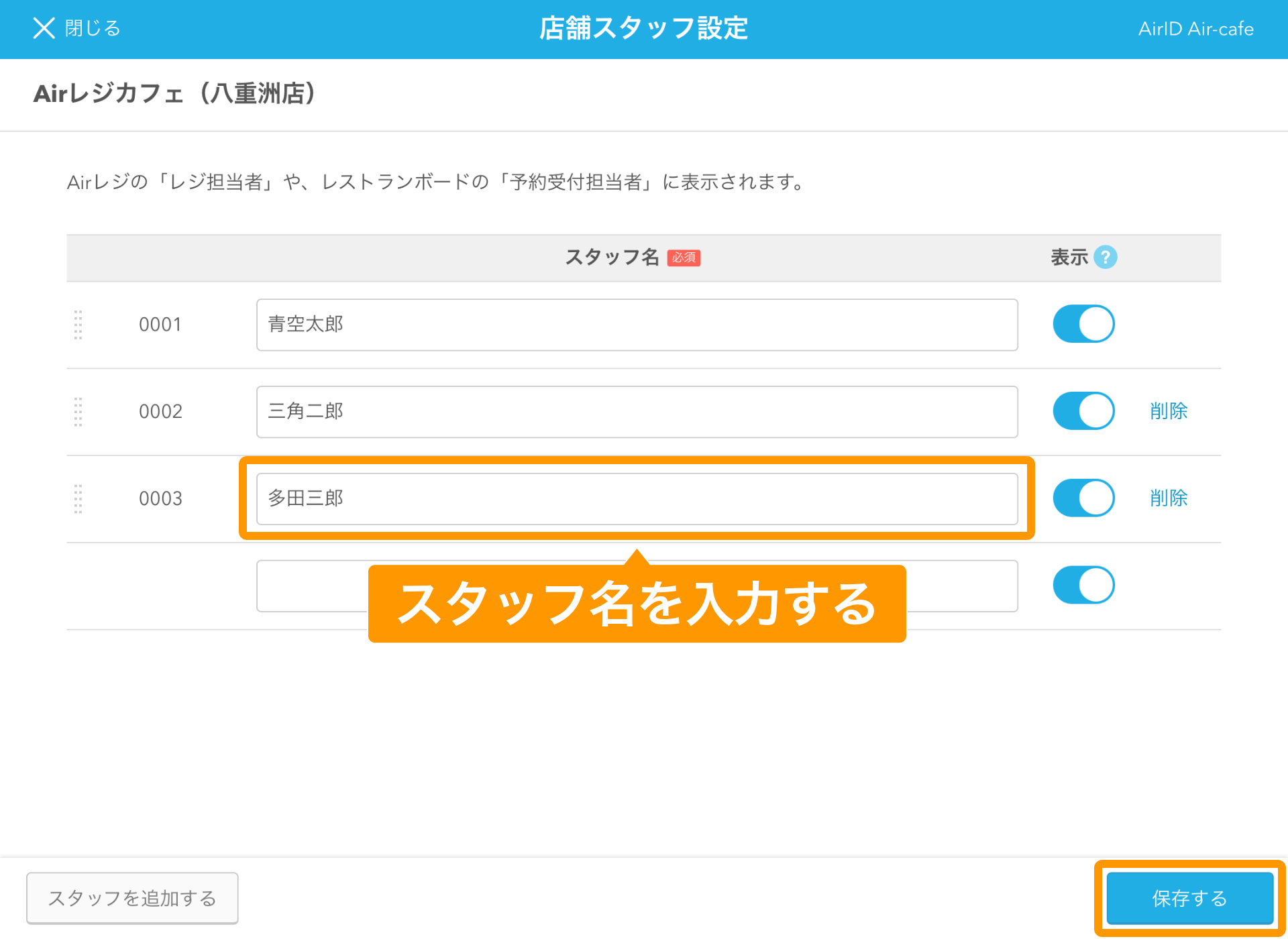
Task: Click 閉じる text in header
Action: pyautogui.click(x=93, y=28)
